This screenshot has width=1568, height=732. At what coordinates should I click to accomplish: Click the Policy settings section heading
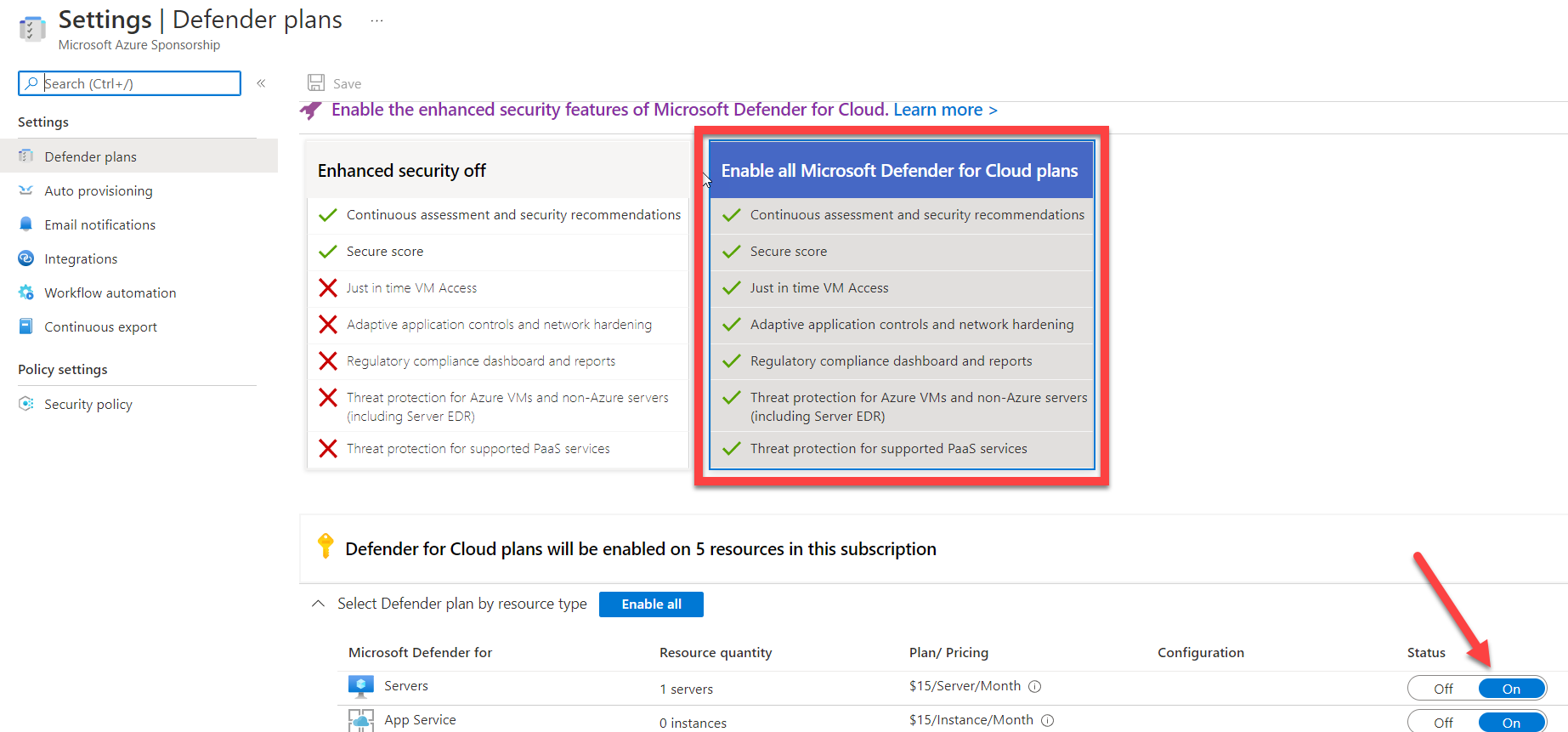[x=63, y=370]
